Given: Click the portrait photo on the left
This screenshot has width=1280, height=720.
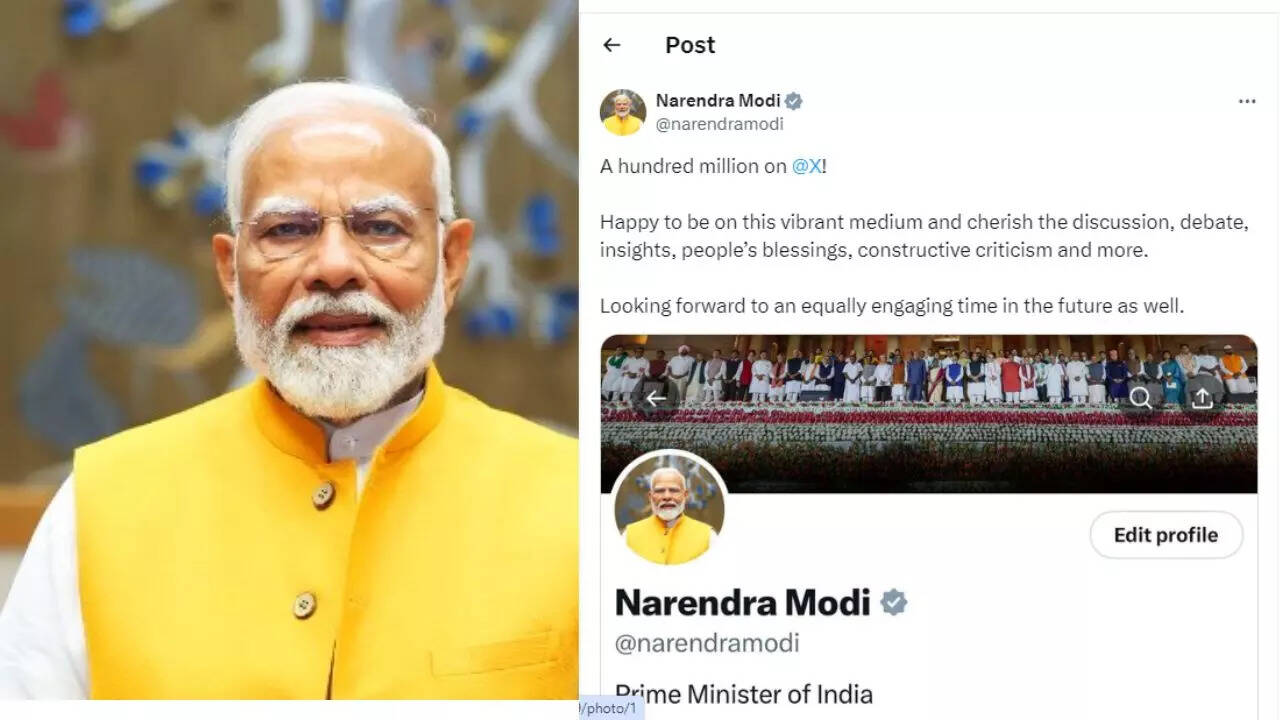Looking at the screenshot, I should pos(289,350).
